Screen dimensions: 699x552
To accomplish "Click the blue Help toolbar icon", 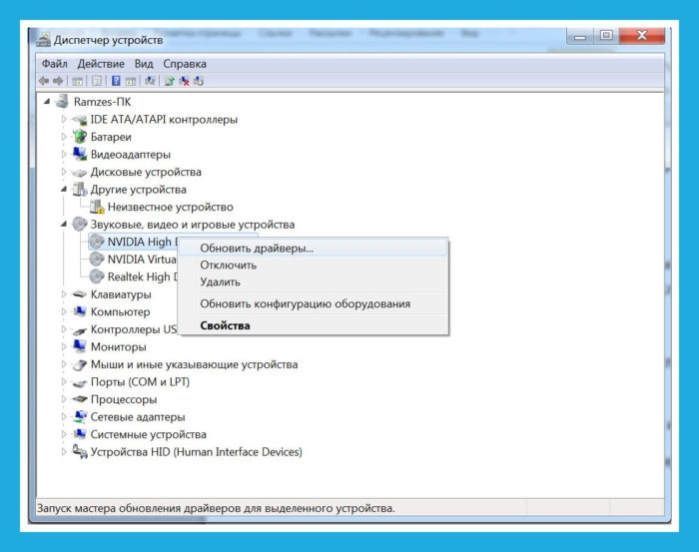I will [116, 81].
